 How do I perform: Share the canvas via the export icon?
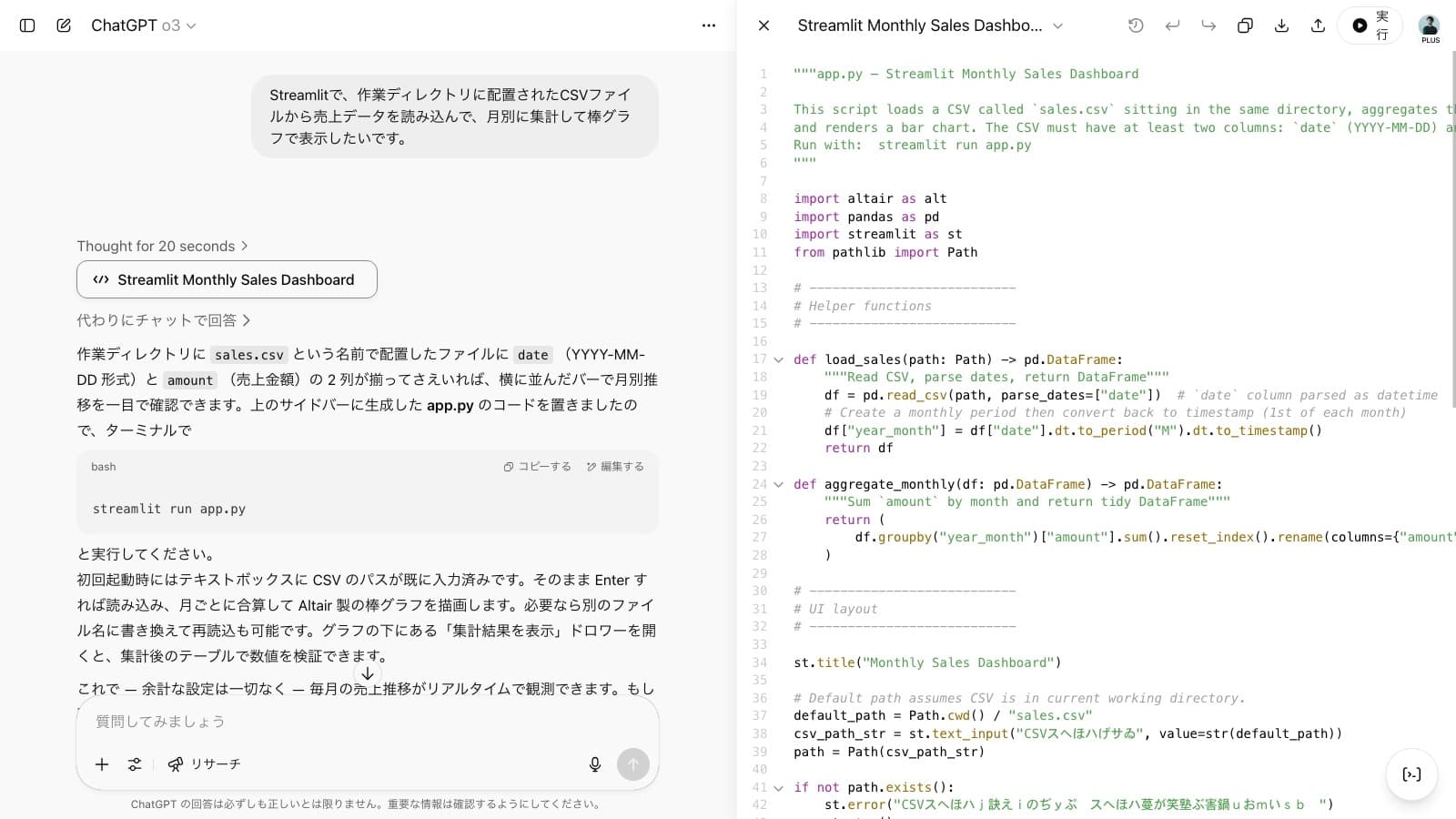[1318, 25]
